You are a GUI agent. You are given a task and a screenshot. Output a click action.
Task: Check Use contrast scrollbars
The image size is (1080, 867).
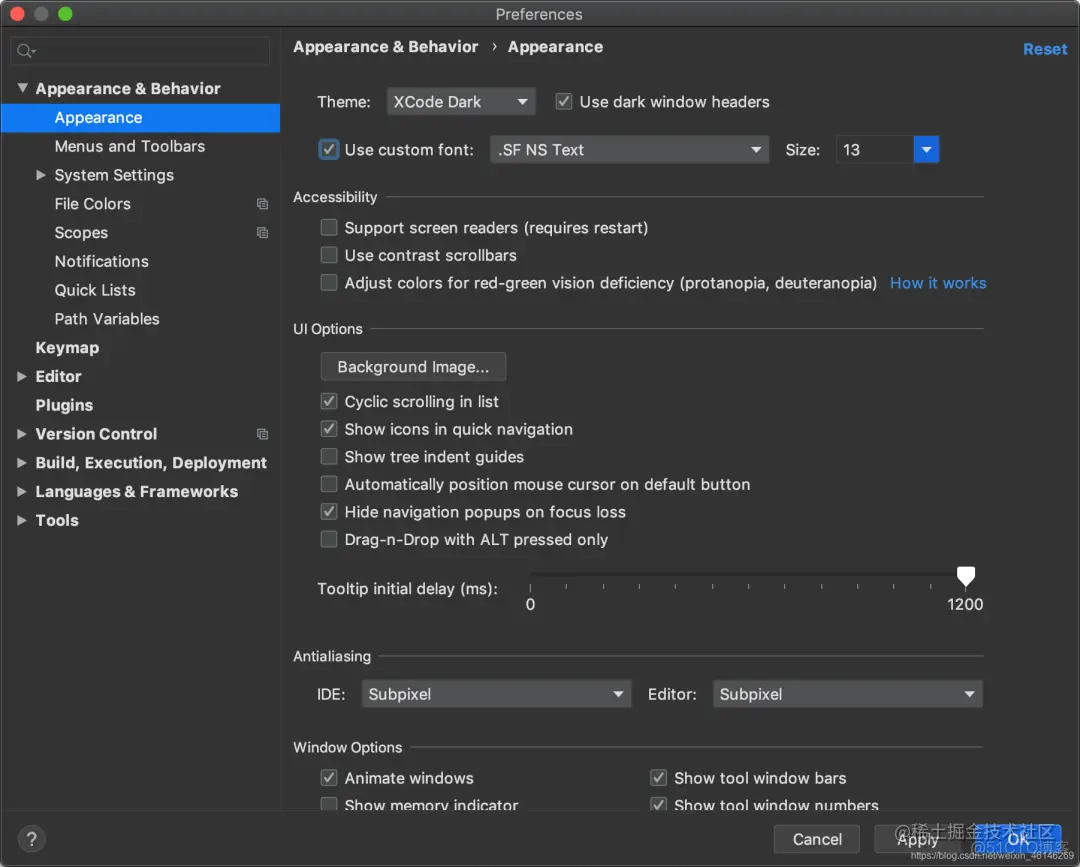pyautogui.click(x=329, y=255)
